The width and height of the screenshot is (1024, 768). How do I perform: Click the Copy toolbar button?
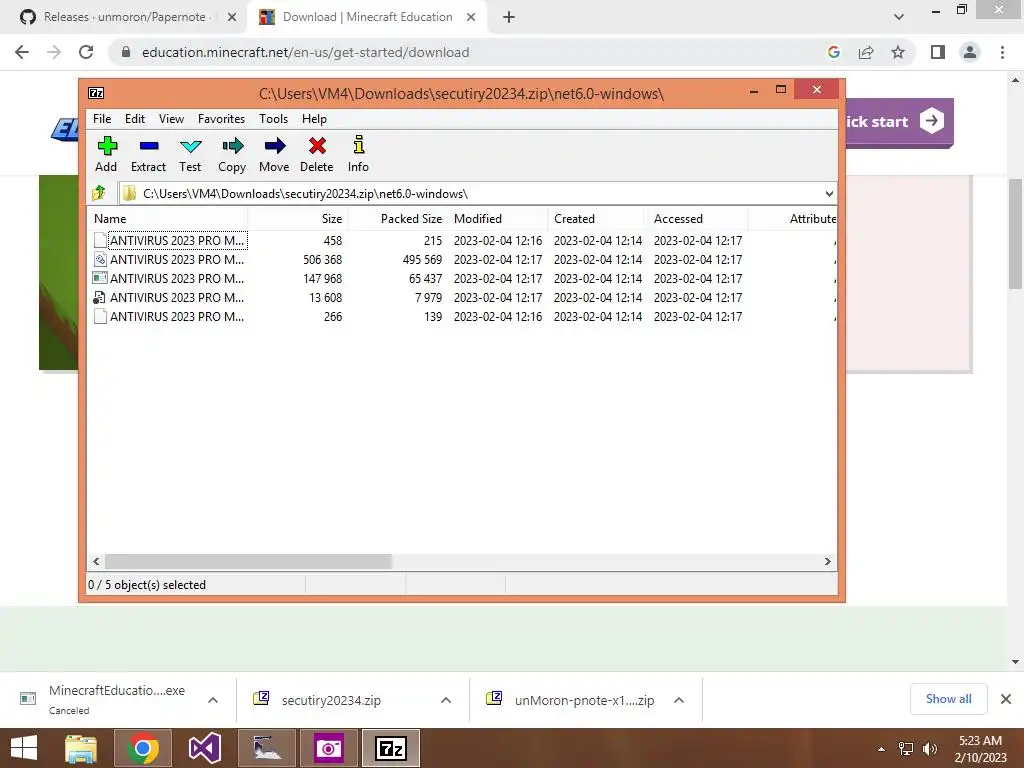pos(232,154)
